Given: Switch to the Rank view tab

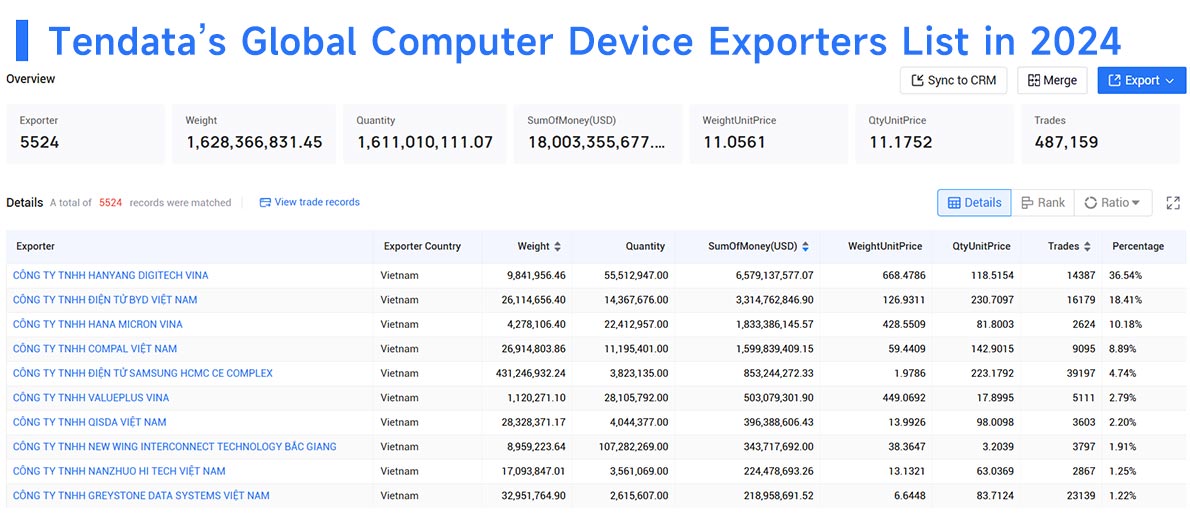Looking at the screenshot, I should pyautogui.click(x=1043, y=203).
